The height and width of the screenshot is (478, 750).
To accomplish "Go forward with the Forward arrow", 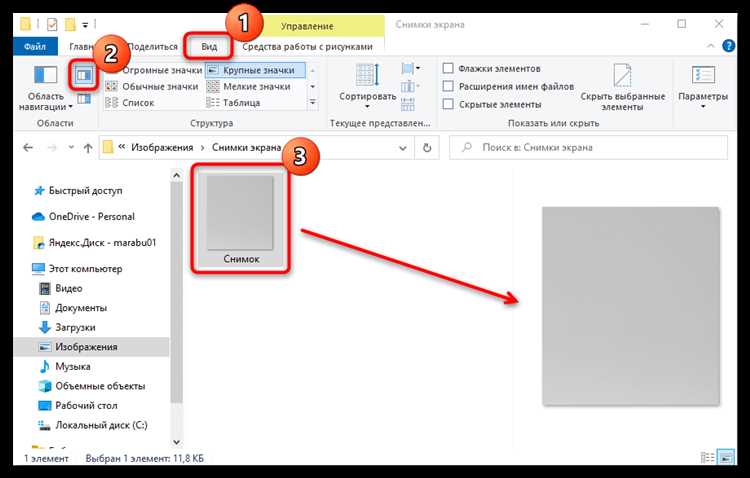I will click(x=52, y=148).
